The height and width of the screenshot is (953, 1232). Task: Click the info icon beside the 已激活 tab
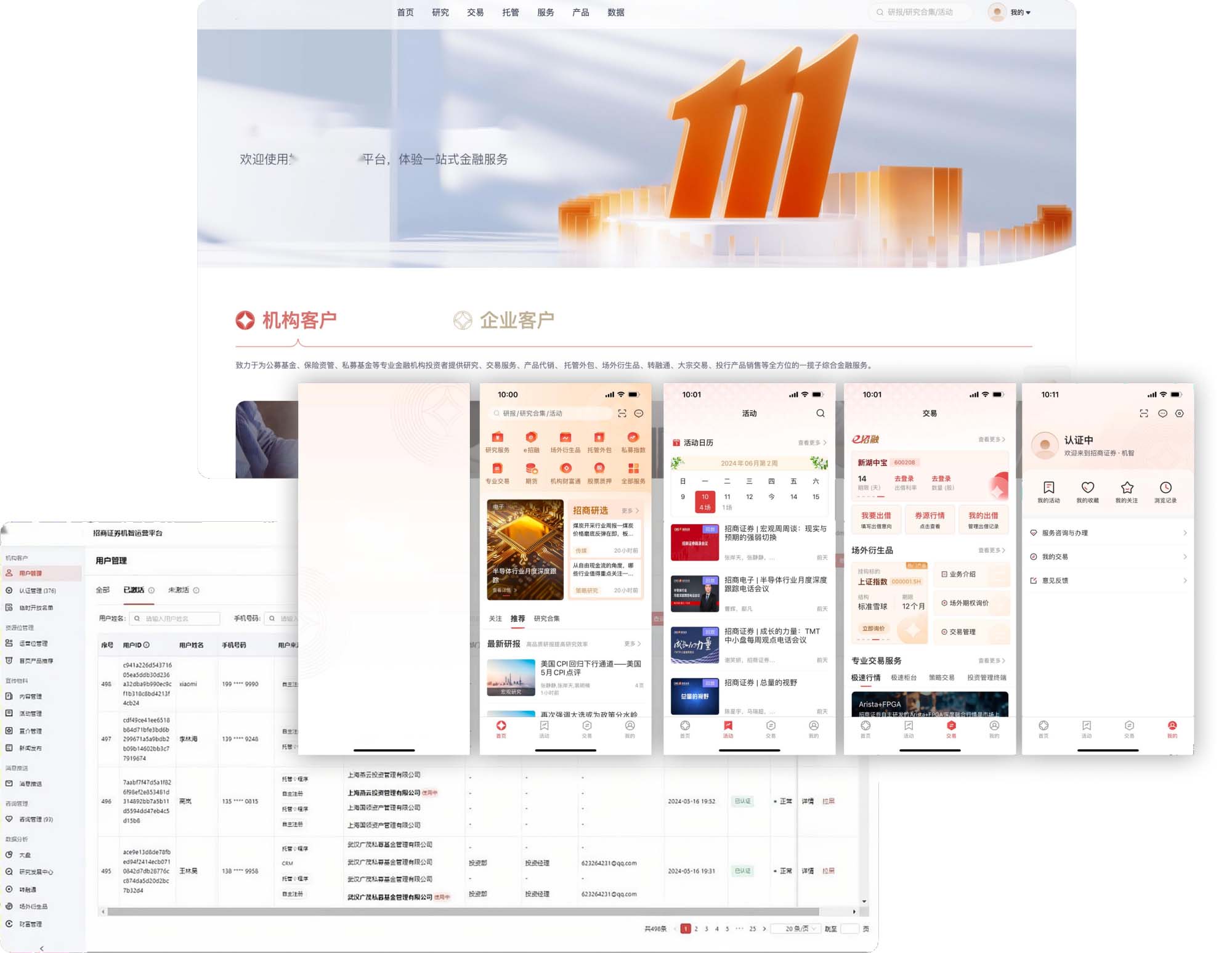coord(152,590)
